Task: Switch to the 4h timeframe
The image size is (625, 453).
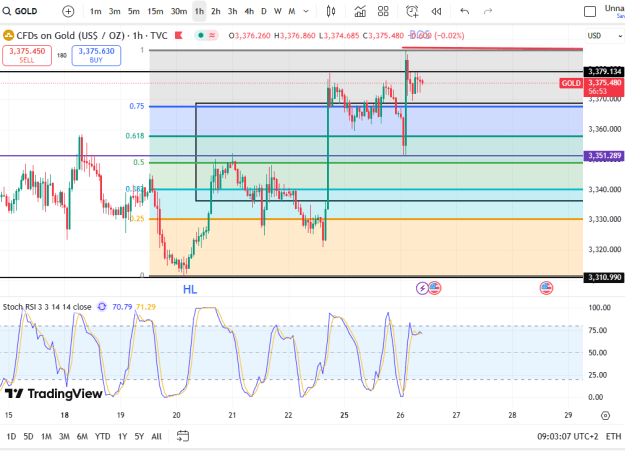Action: pyautogui.click(x=249, y=12)
